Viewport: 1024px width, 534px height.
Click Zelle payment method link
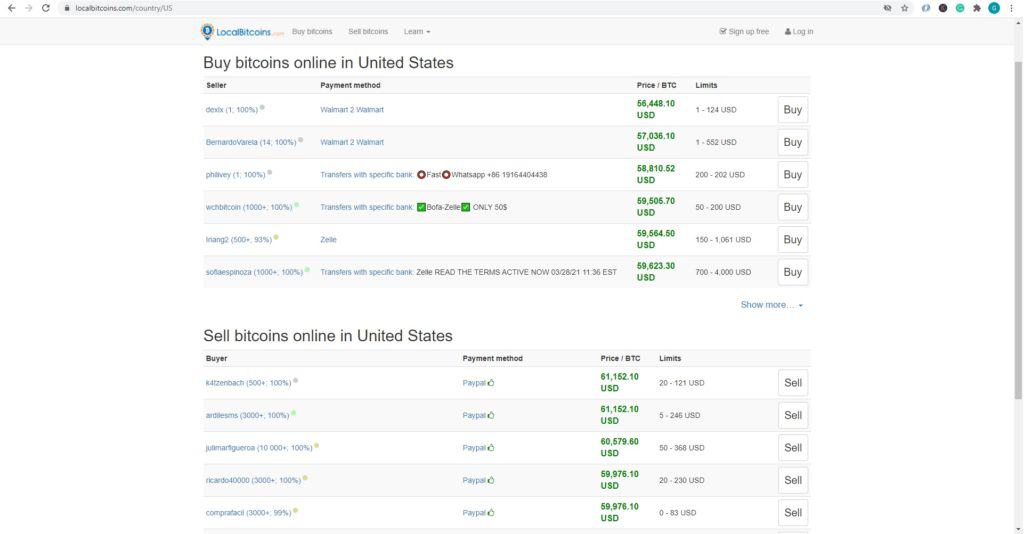coord(328,240)
